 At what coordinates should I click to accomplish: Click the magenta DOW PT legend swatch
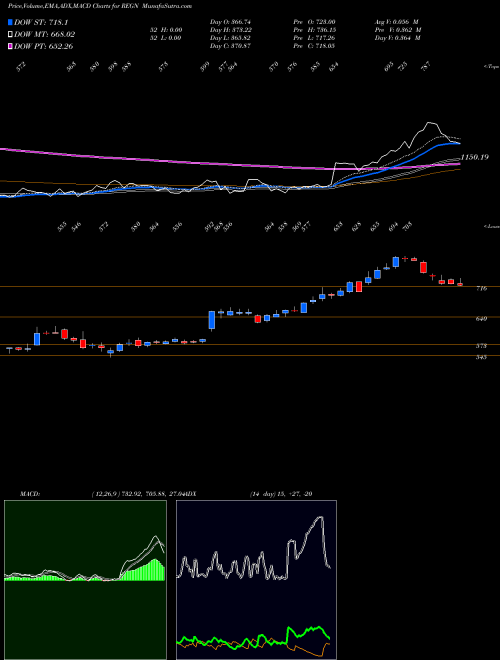pos(10,46)
